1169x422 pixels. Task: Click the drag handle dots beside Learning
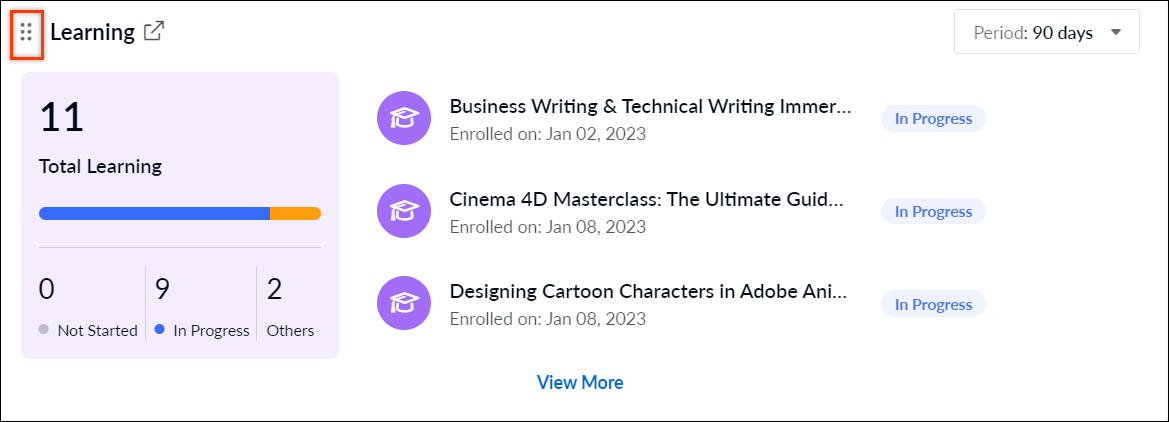pos(26,32)
